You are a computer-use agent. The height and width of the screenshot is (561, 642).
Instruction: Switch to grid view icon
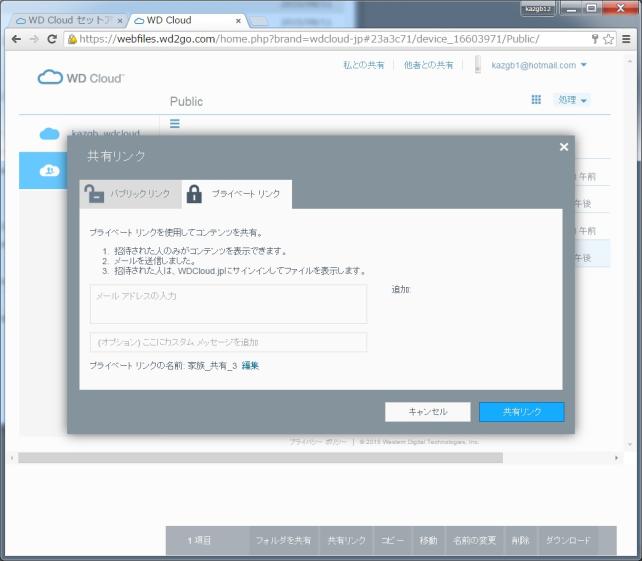point(536,100)
